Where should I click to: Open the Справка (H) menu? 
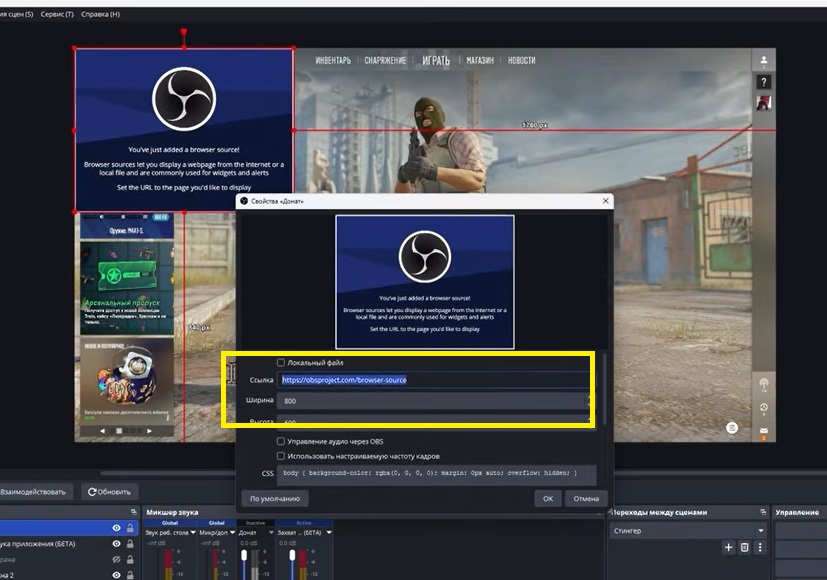tap(100, 14)
